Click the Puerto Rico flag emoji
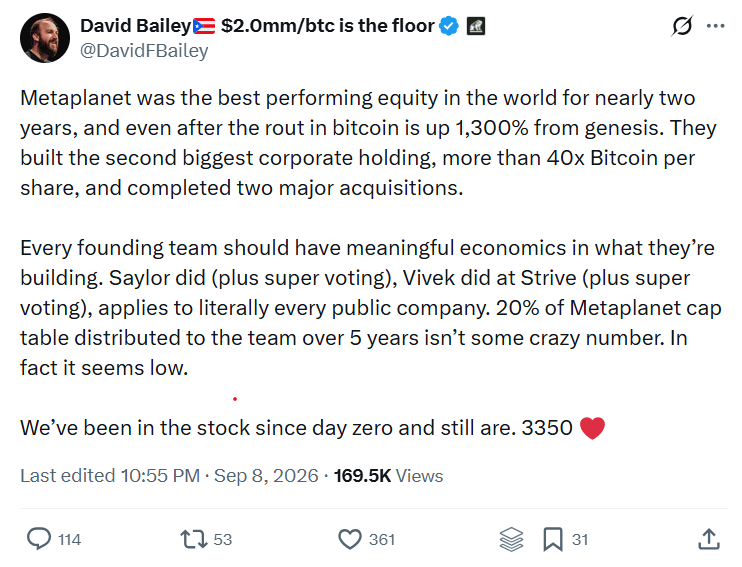Image resolution: width=742 pixels, height=567 pixels. (x=204, y=26)
